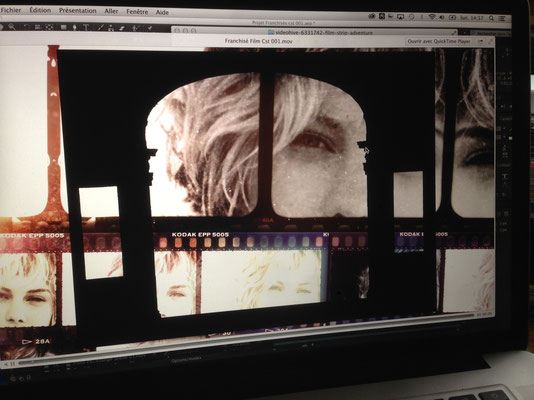This screenshot has width=534, height=400.
Task: Open the Édition menu
Action: 40,10
